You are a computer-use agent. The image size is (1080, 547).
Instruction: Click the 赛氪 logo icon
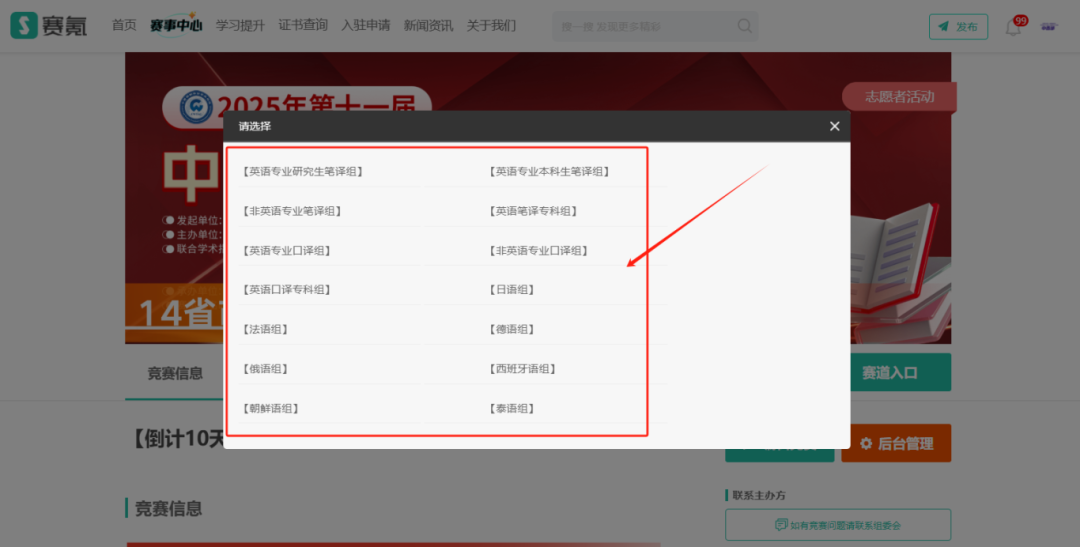pos(23,25)
